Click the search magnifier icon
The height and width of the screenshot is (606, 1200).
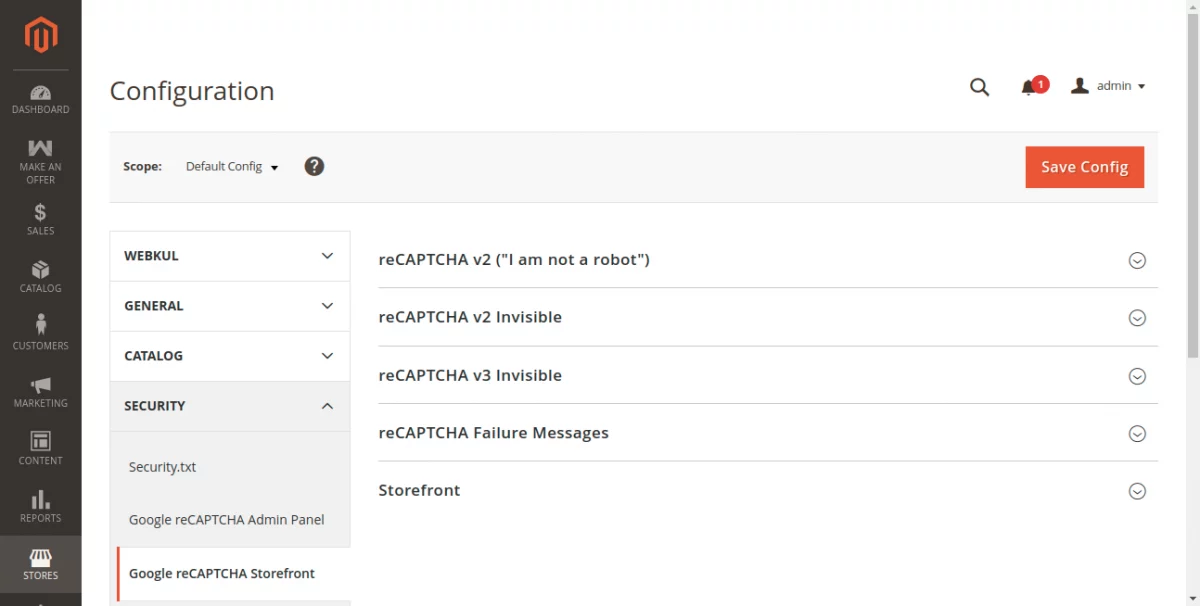tap(979, 87)
